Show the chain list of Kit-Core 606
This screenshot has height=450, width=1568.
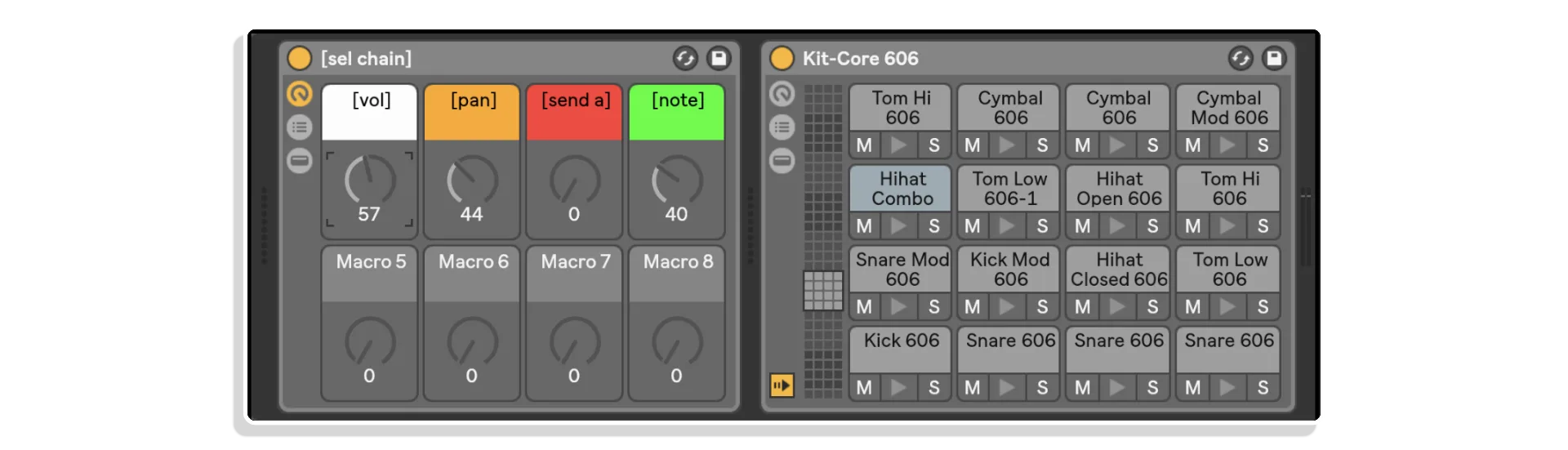782,127
